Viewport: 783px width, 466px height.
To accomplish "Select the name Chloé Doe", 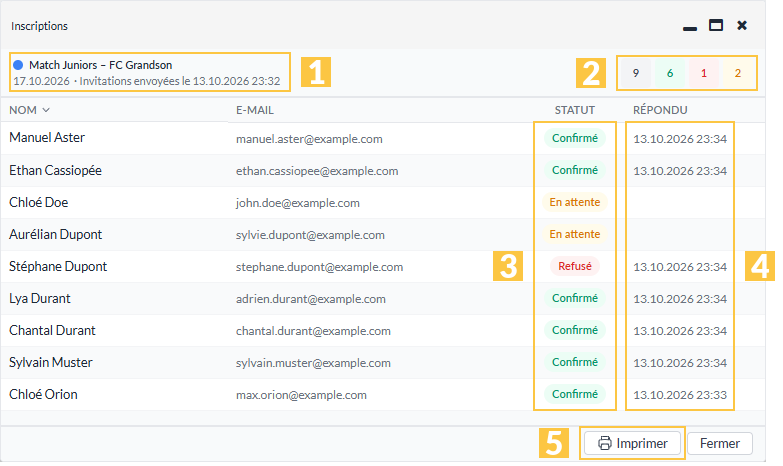I will pyautogui.click(x=38, y=202).
